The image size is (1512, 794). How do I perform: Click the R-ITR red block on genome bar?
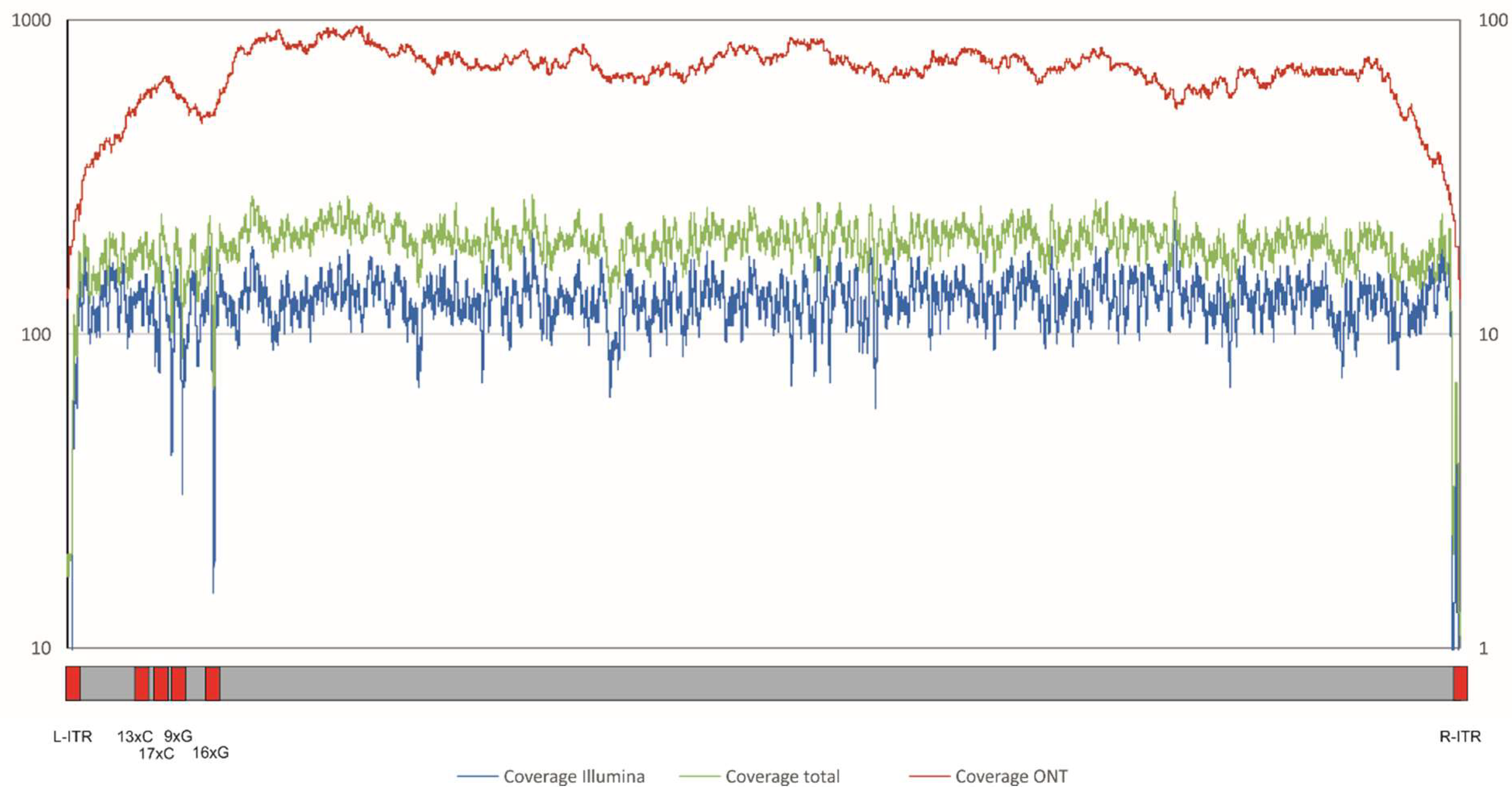(x=1460, y=683)
